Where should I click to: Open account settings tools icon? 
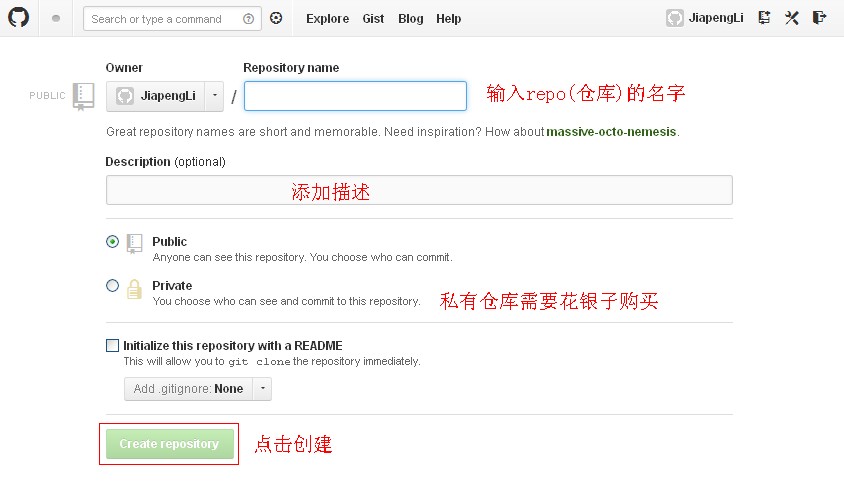point(791,18)
